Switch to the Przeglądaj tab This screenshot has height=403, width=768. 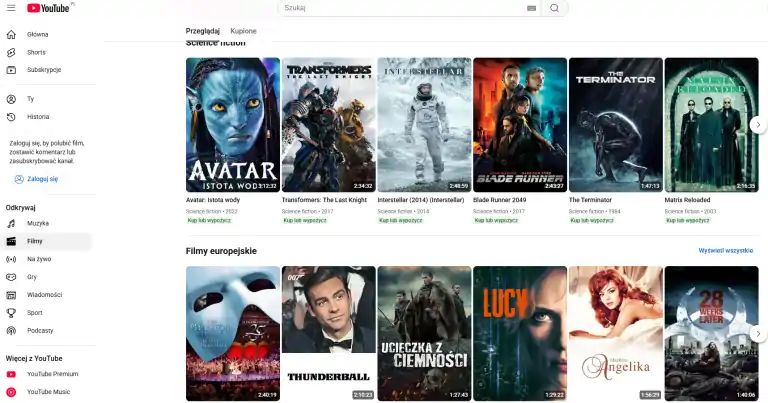click(x=203, y=31)
